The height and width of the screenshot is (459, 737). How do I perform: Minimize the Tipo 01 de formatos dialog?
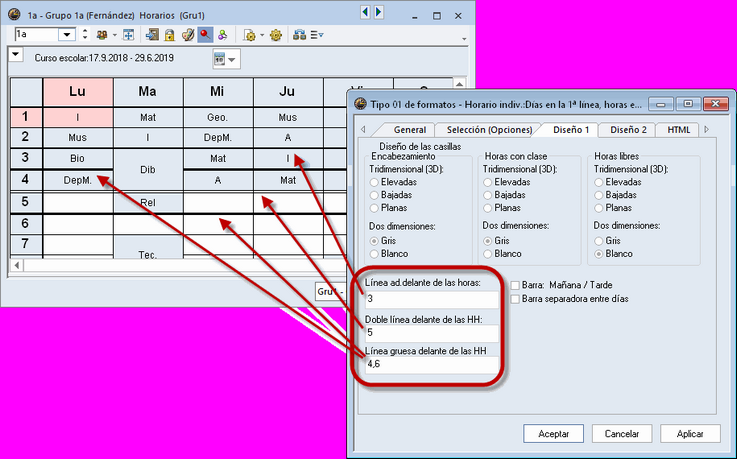[660, 104]
